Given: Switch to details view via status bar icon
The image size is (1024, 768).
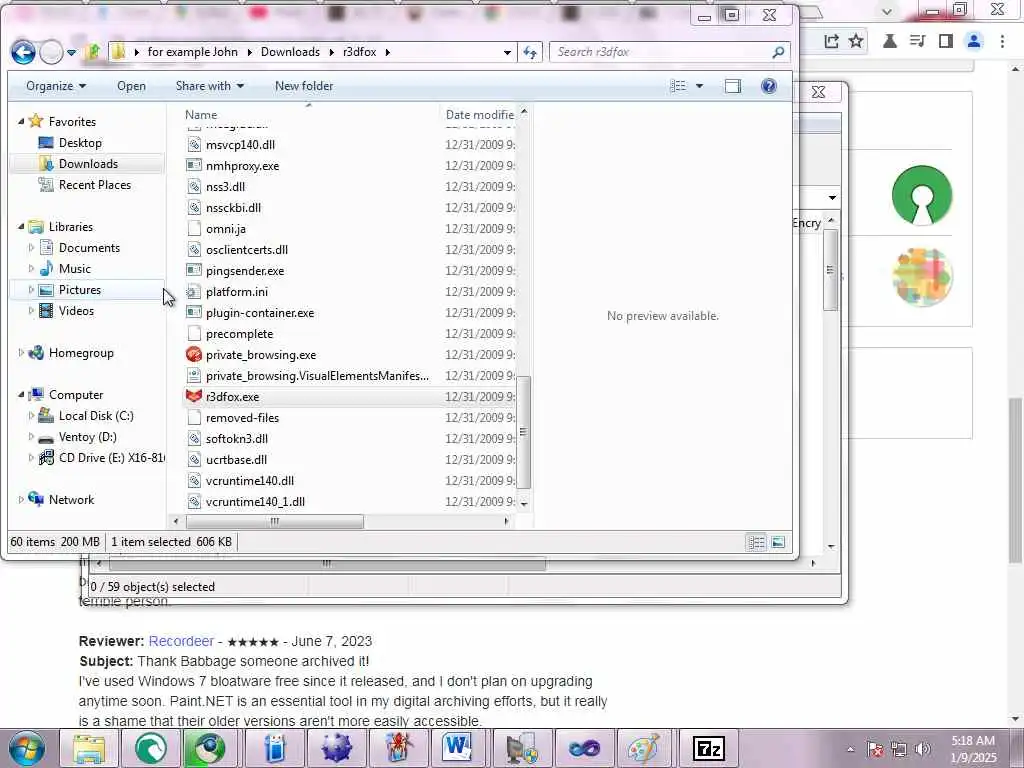Looking at the screenshot, I should click(x=756, y=542).
